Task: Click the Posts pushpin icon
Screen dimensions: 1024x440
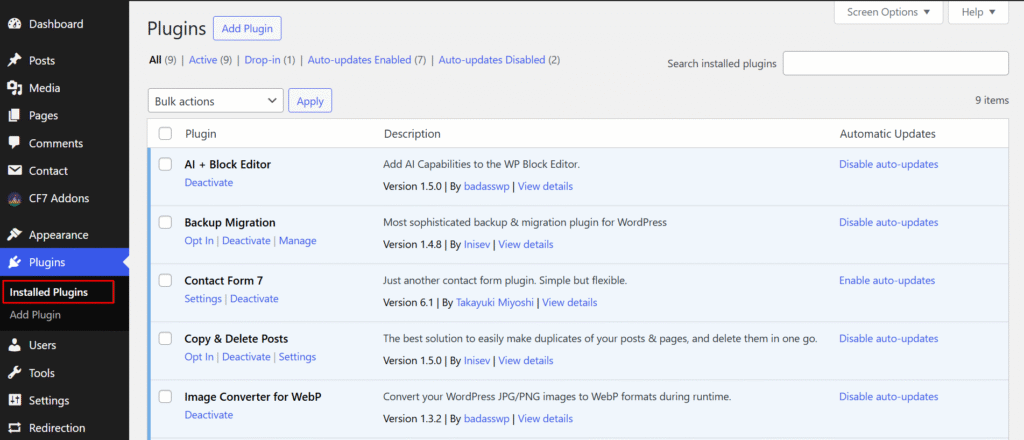Action: point(14,61)
